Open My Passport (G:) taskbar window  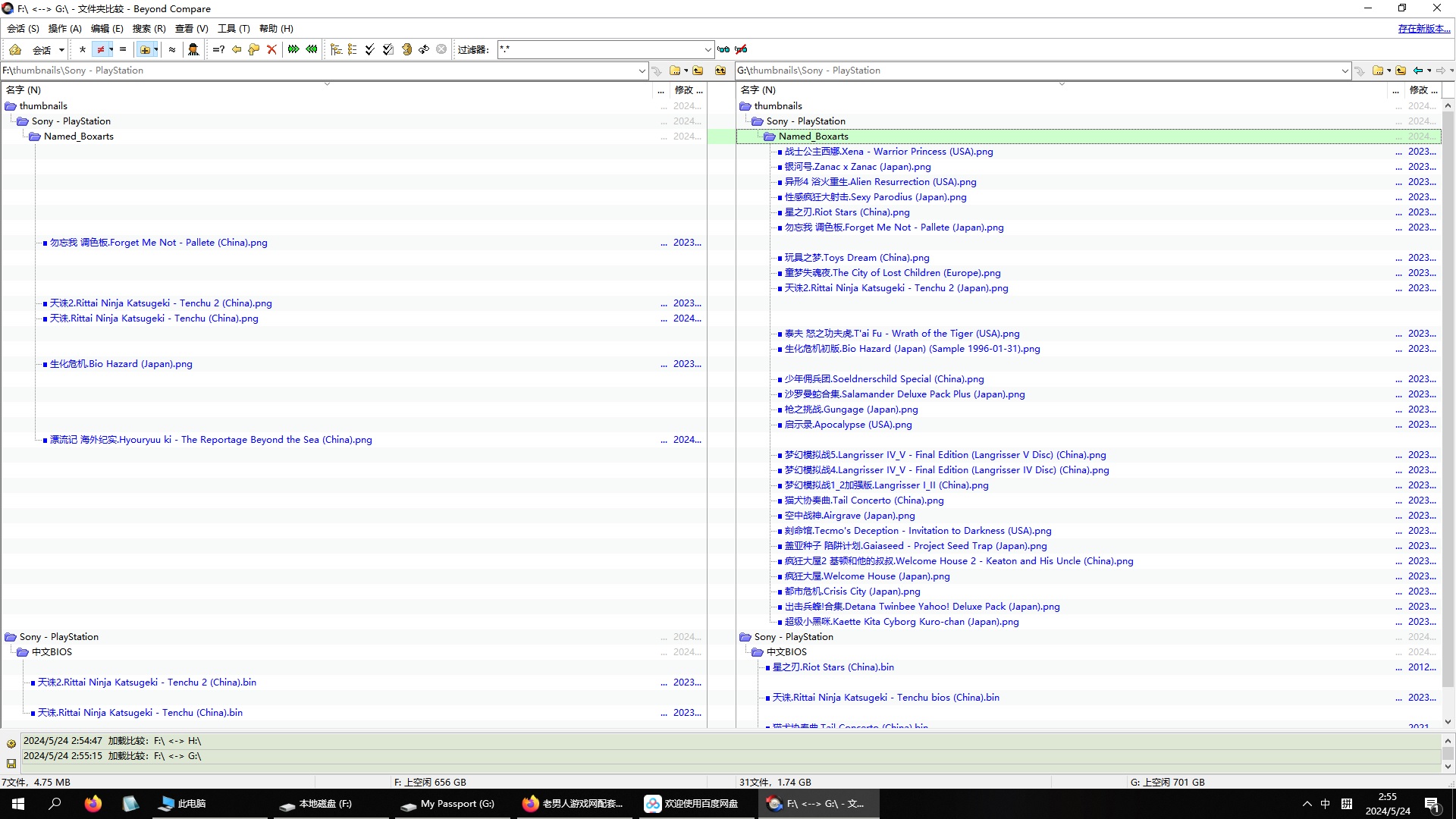(450, 804)
